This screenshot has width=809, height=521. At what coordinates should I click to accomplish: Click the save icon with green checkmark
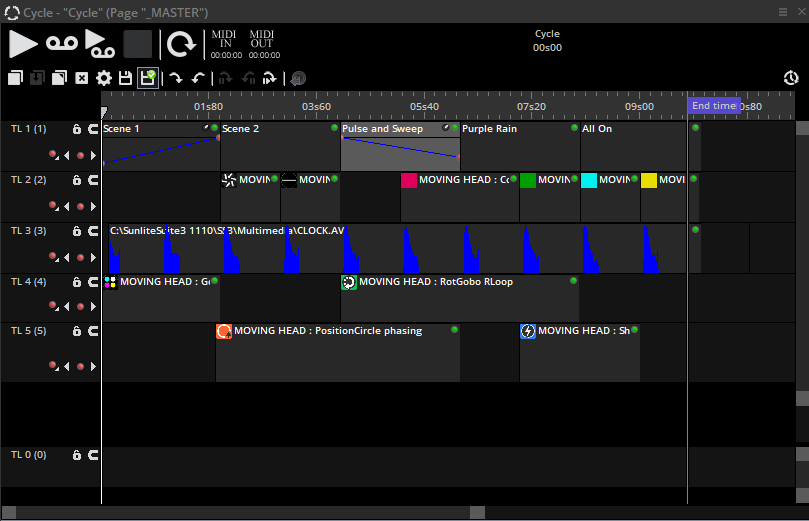tap(147, 78)
